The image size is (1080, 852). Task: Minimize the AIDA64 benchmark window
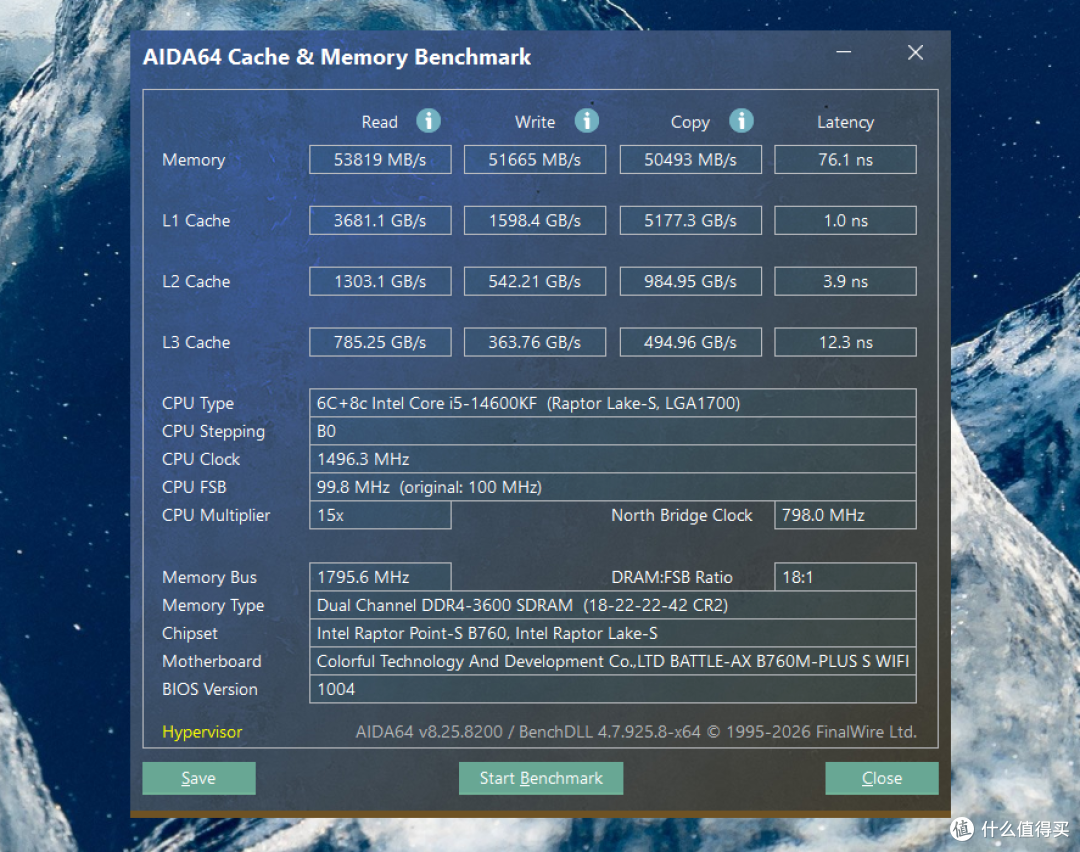[x=844, y=52]
